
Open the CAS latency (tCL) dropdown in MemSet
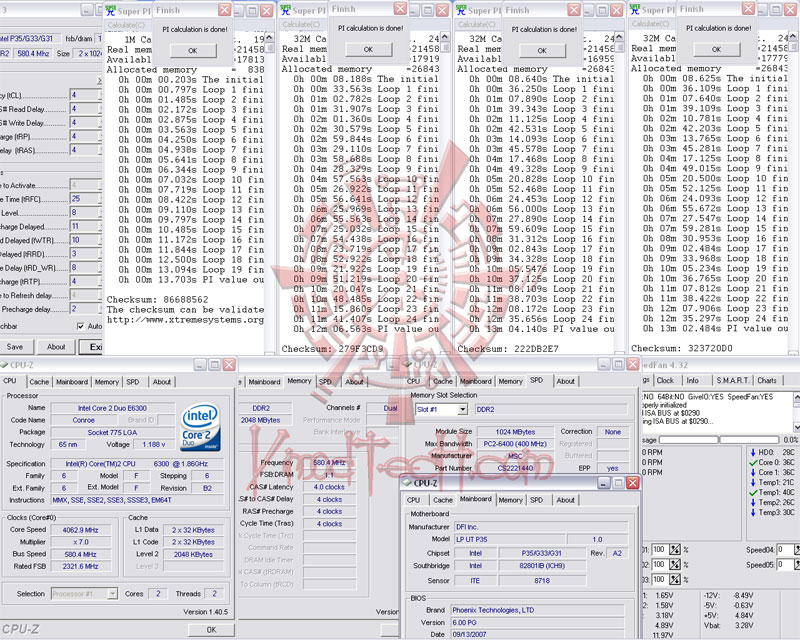[85, 95]
